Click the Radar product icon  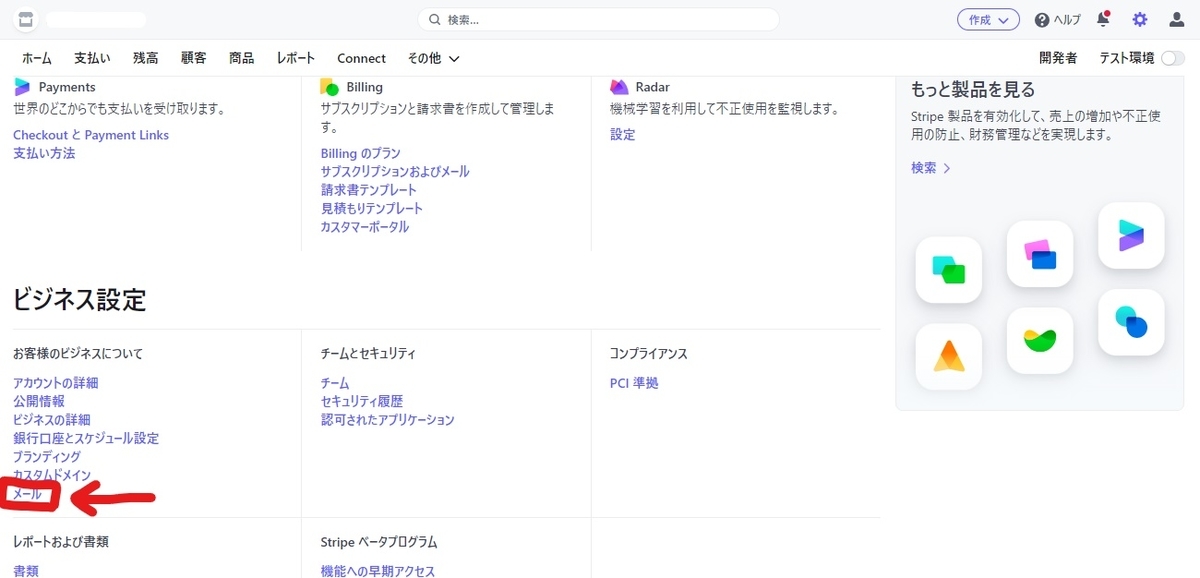coord(619,87)
